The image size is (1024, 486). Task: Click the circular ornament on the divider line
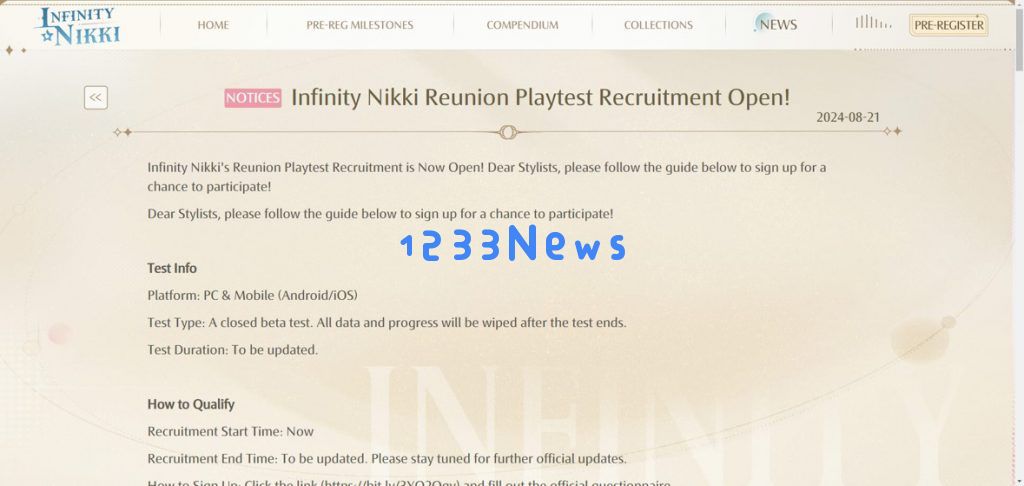point(508,133)
